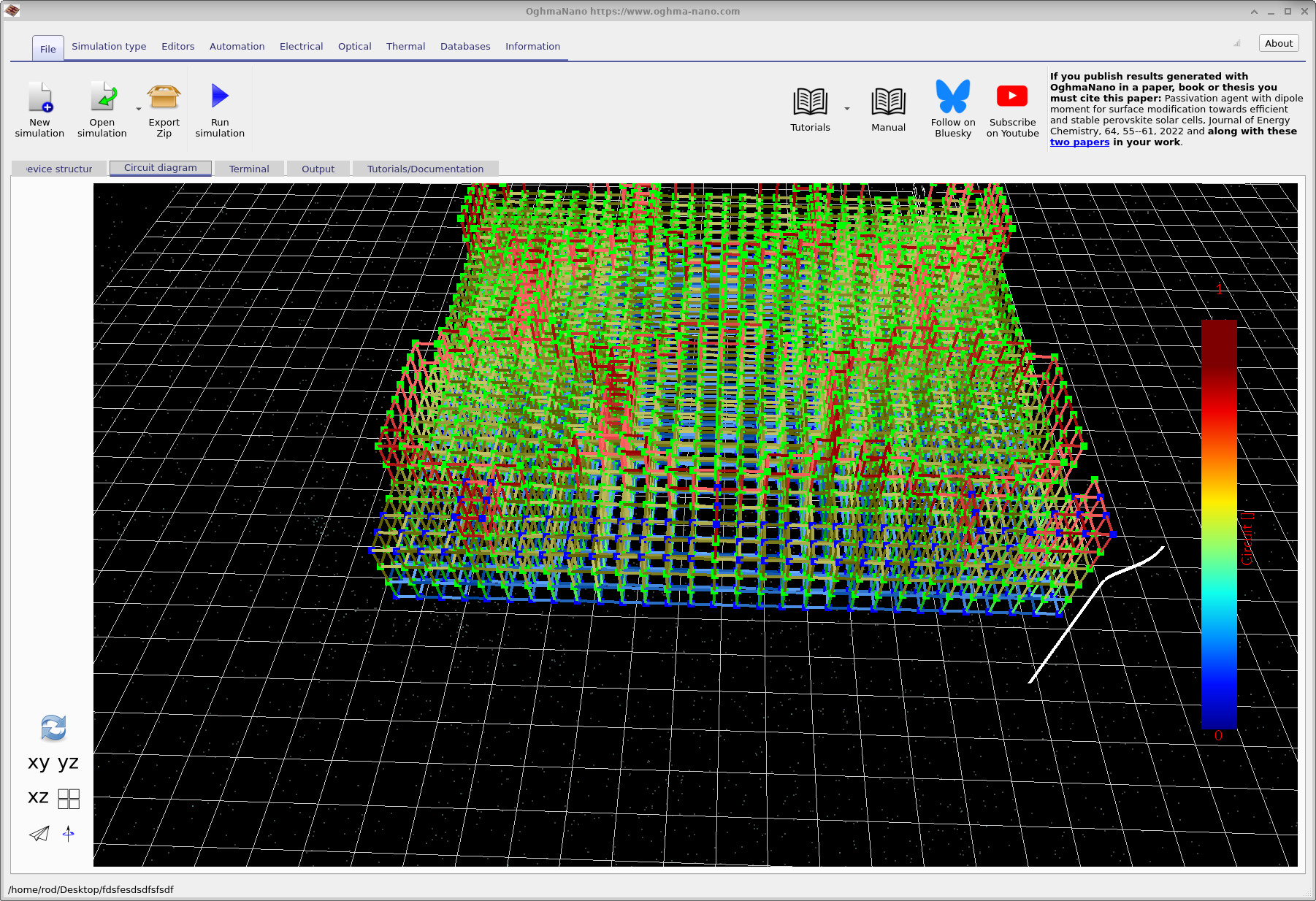The width and height of the screenshot is (1316, 901).
Task: Switch to the four-pane grid view
Action: point(68,798)
